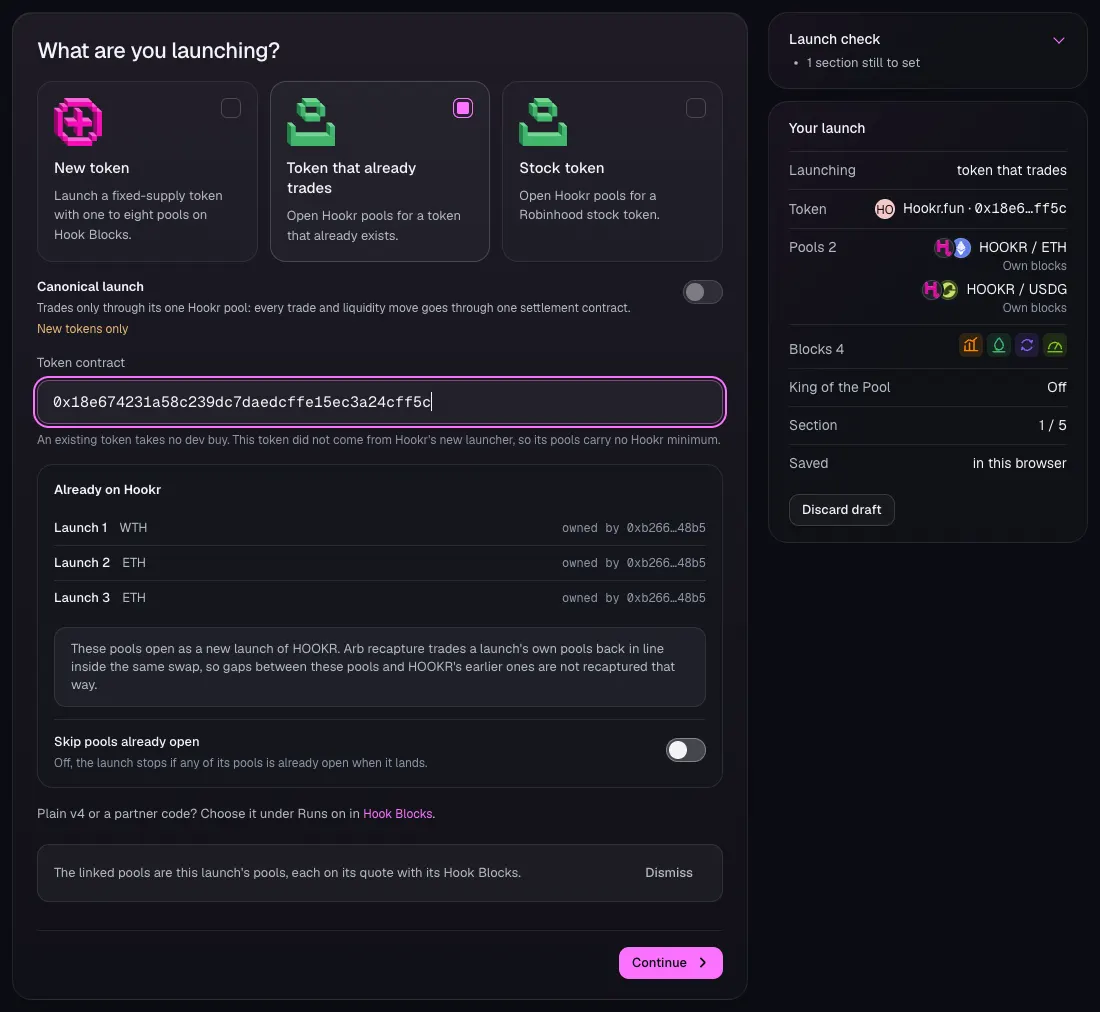Click the pink New token pixel icon
Screen dimensions: 1100x1012
click(x=78, y=122)
